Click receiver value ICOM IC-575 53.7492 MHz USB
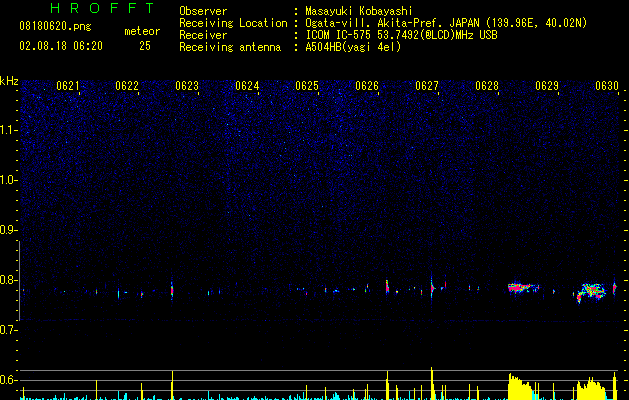This screenshot has height=400, width=629. coord(402,35)
